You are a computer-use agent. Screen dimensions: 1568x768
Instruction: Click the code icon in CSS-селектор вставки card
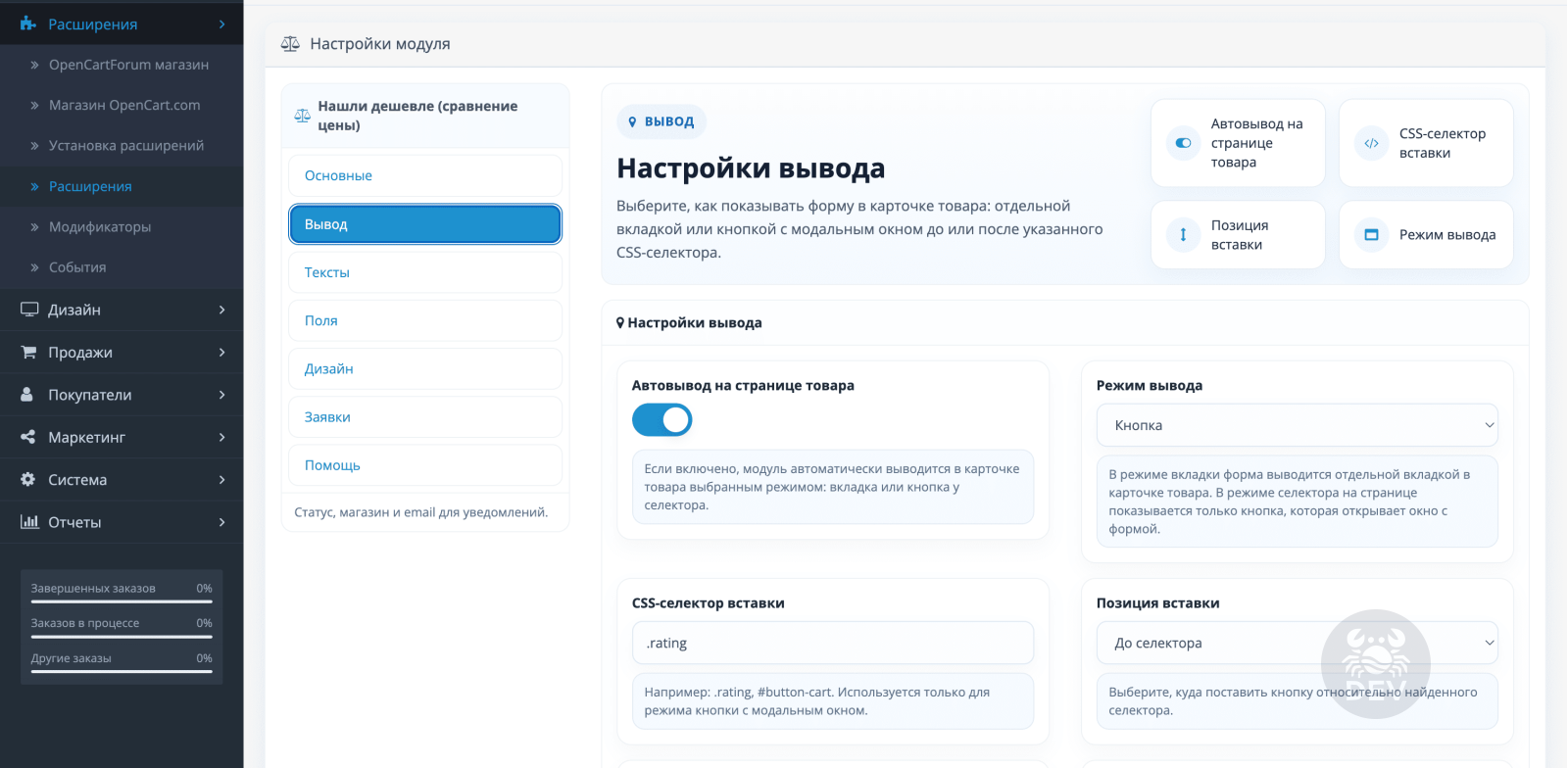click(x=1371, y=143)
